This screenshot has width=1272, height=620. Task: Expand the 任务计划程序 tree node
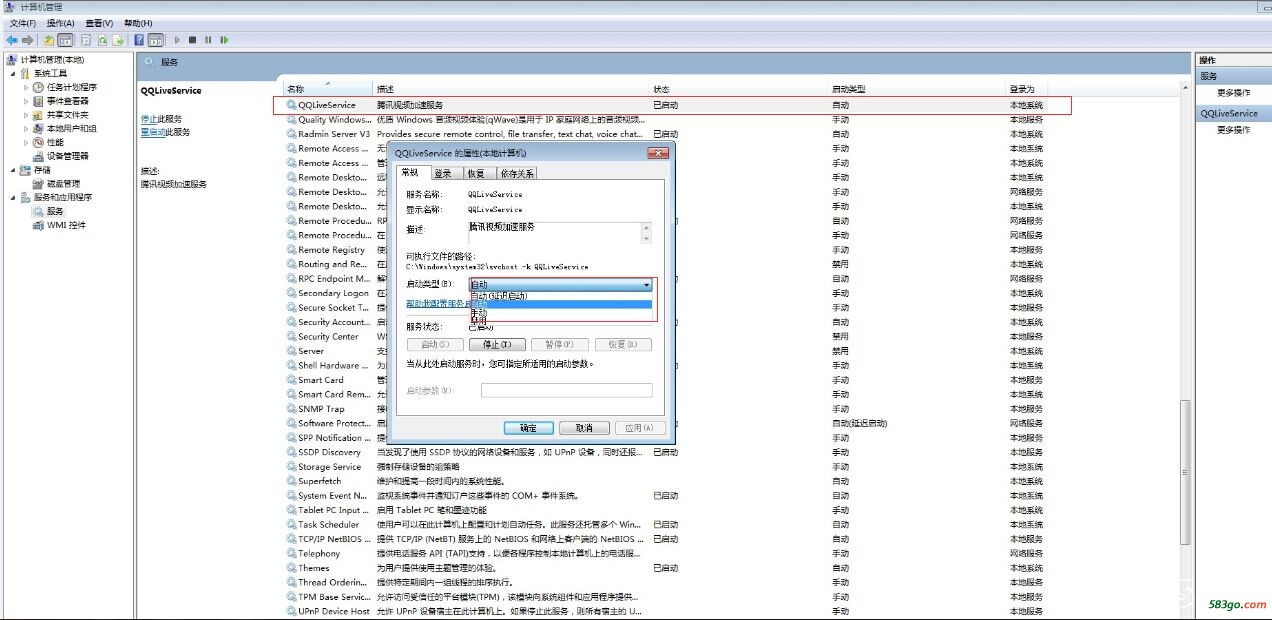(x=27, y=87)
